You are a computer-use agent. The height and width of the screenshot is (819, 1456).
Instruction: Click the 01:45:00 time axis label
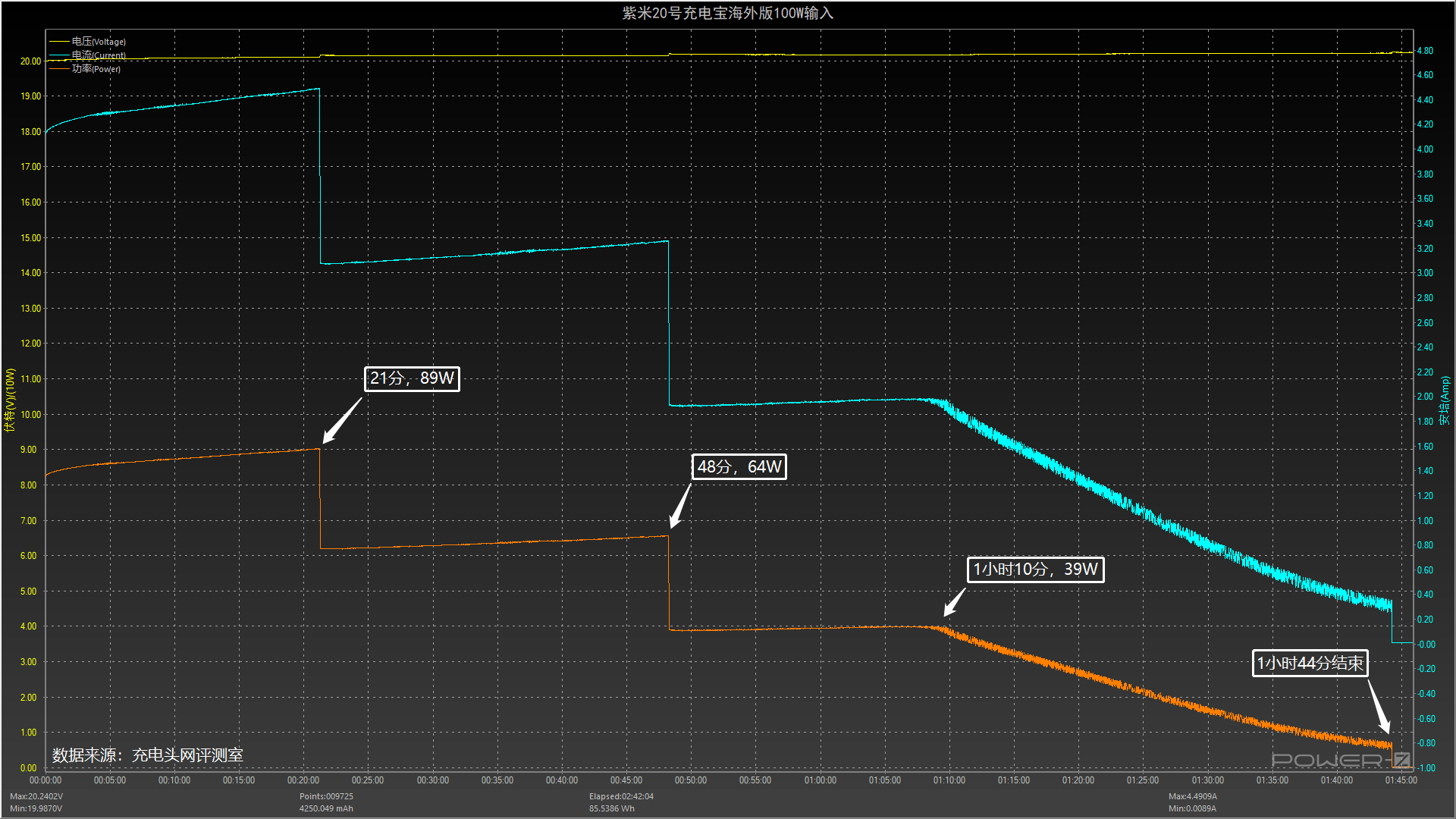click(1401, 780)
